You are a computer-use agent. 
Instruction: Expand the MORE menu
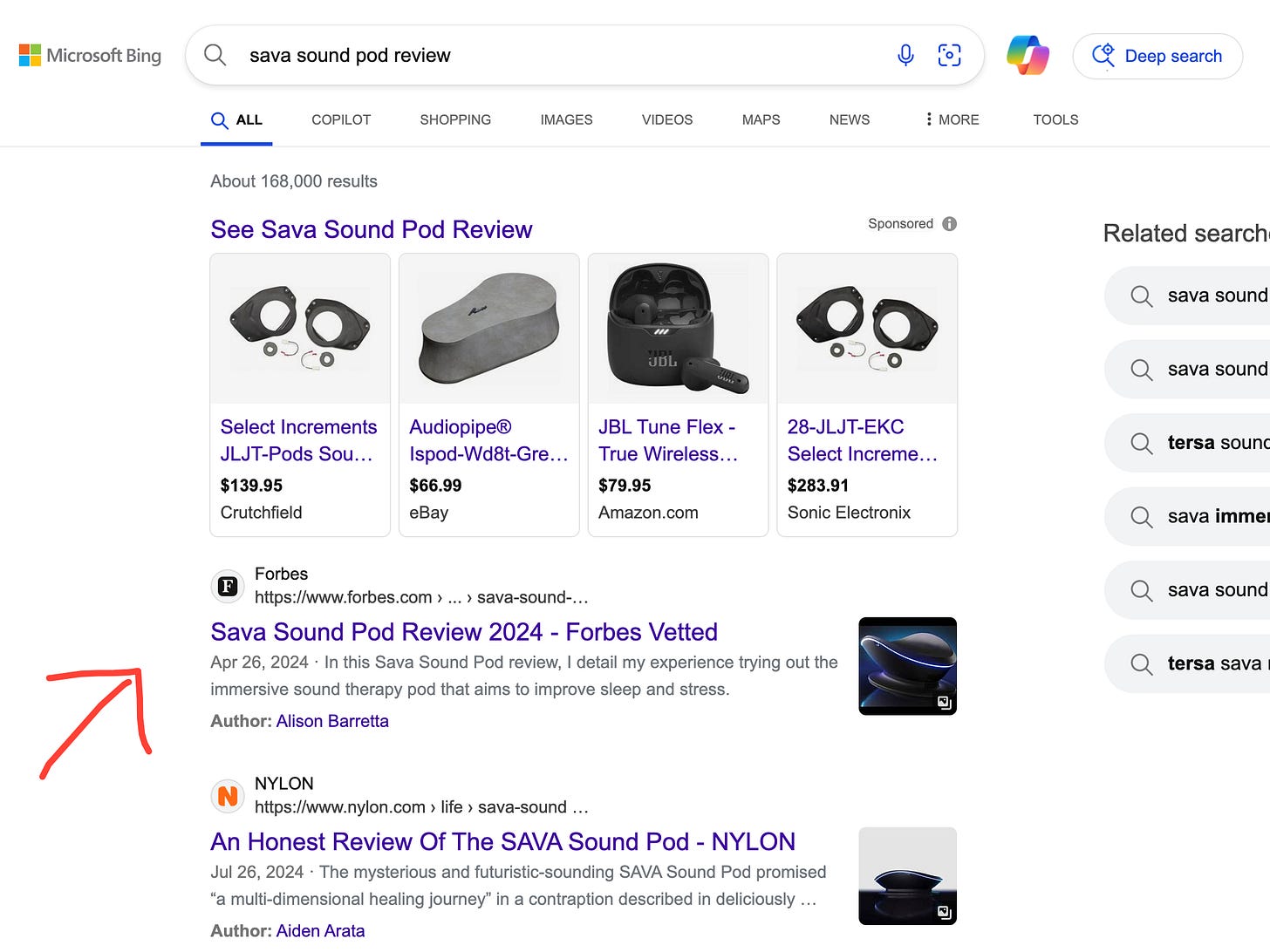[952, 120]
